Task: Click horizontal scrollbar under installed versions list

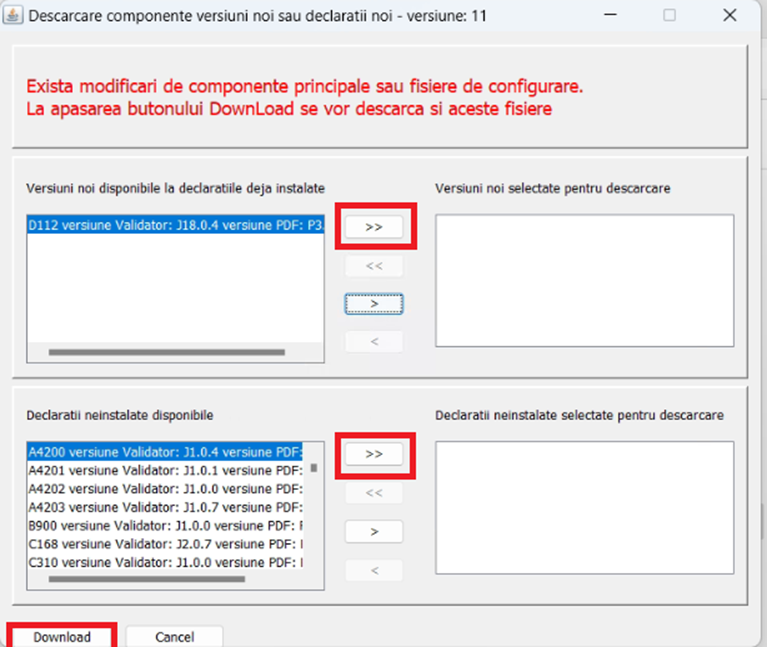Action: pyautogui.click(x=165, y=352)
